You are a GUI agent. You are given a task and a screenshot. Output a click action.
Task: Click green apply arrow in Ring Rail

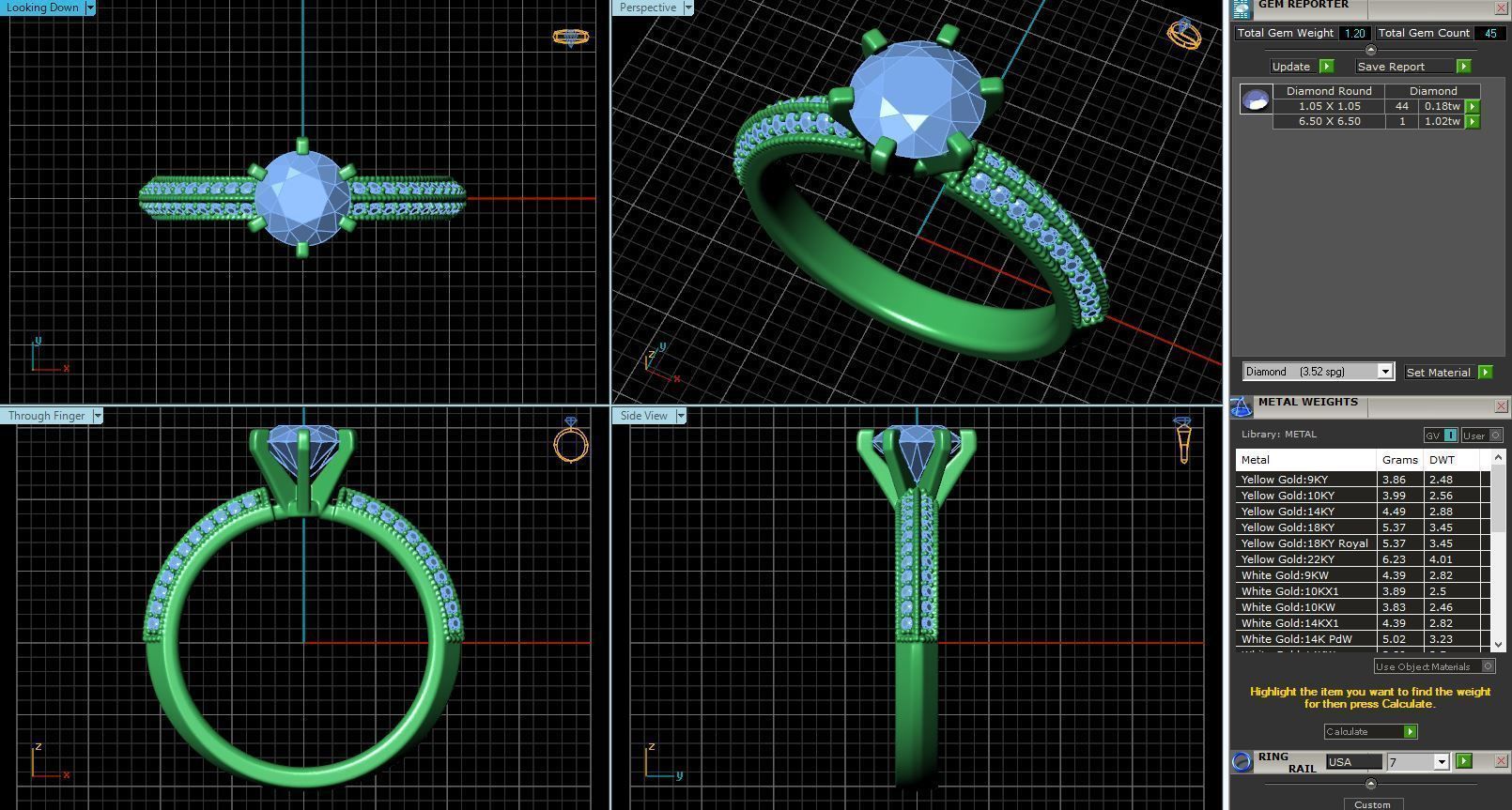click(1464, 761)
